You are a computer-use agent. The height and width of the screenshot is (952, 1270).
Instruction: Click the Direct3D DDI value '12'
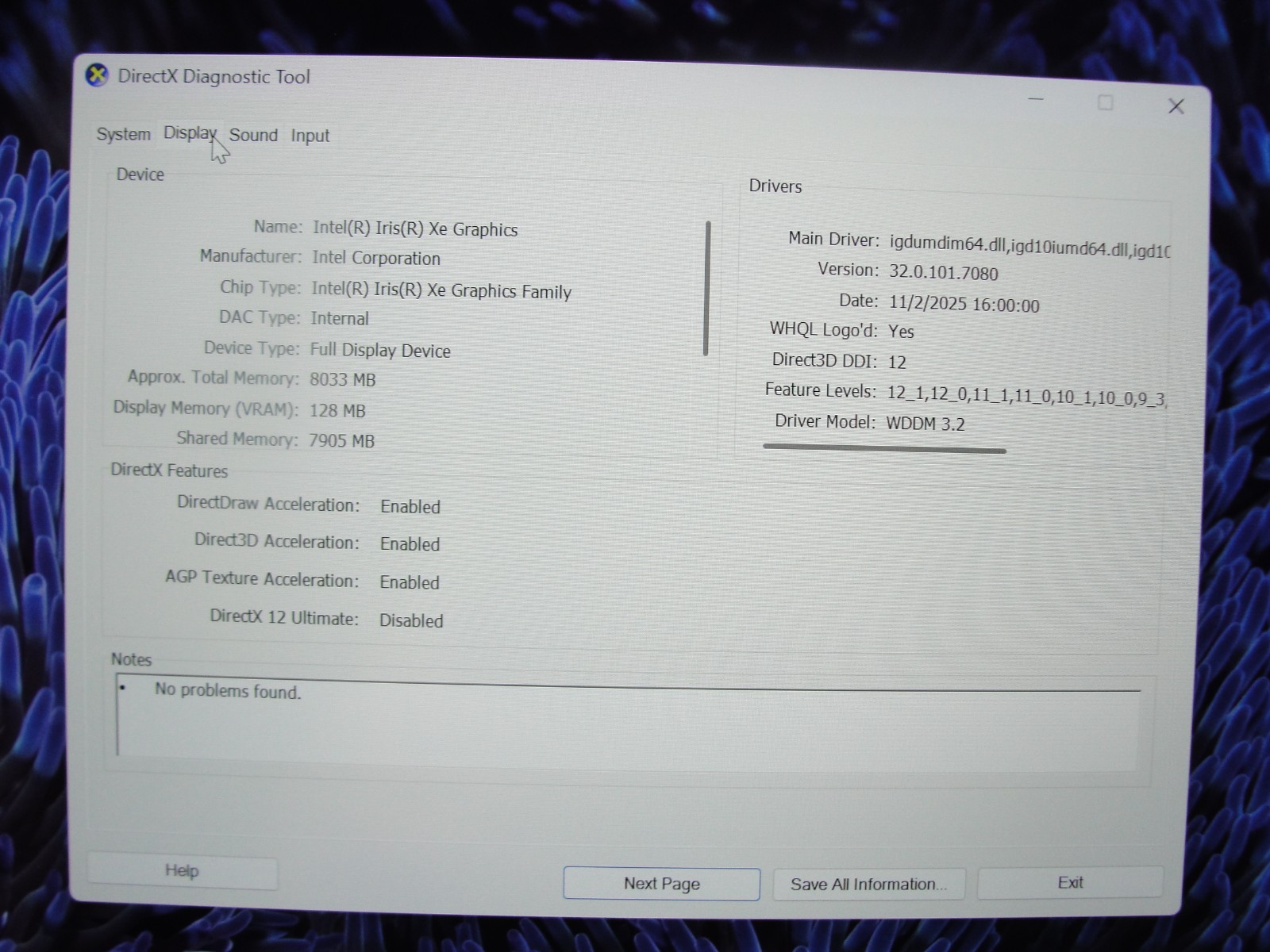tap(897, 363)
